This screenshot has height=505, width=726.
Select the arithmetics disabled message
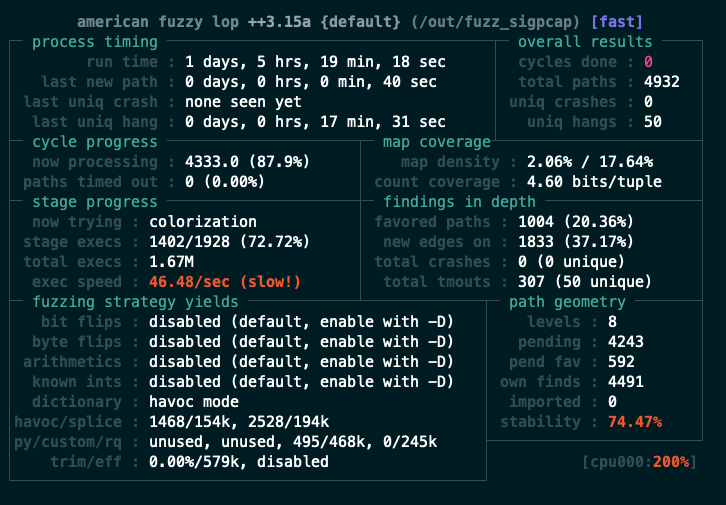tap(301, 362)
